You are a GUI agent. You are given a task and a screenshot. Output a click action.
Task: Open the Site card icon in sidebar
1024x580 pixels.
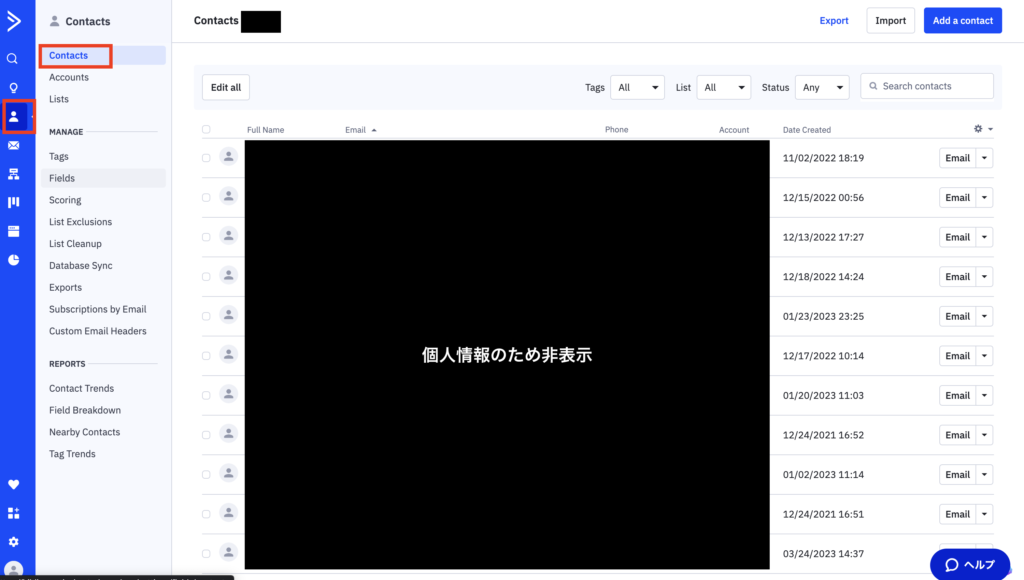[14, 231]
